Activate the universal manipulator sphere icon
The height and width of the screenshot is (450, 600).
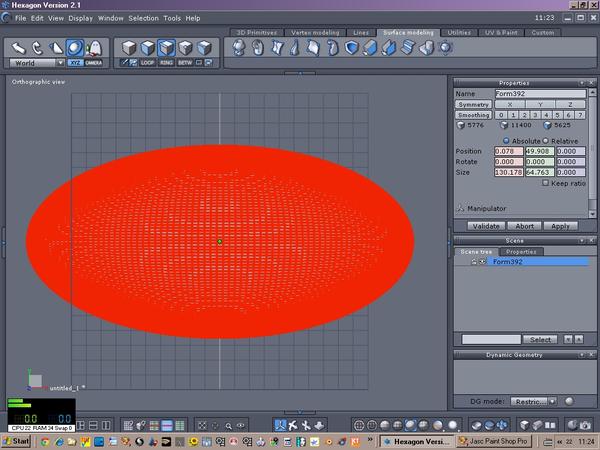(x=75, y=49)
